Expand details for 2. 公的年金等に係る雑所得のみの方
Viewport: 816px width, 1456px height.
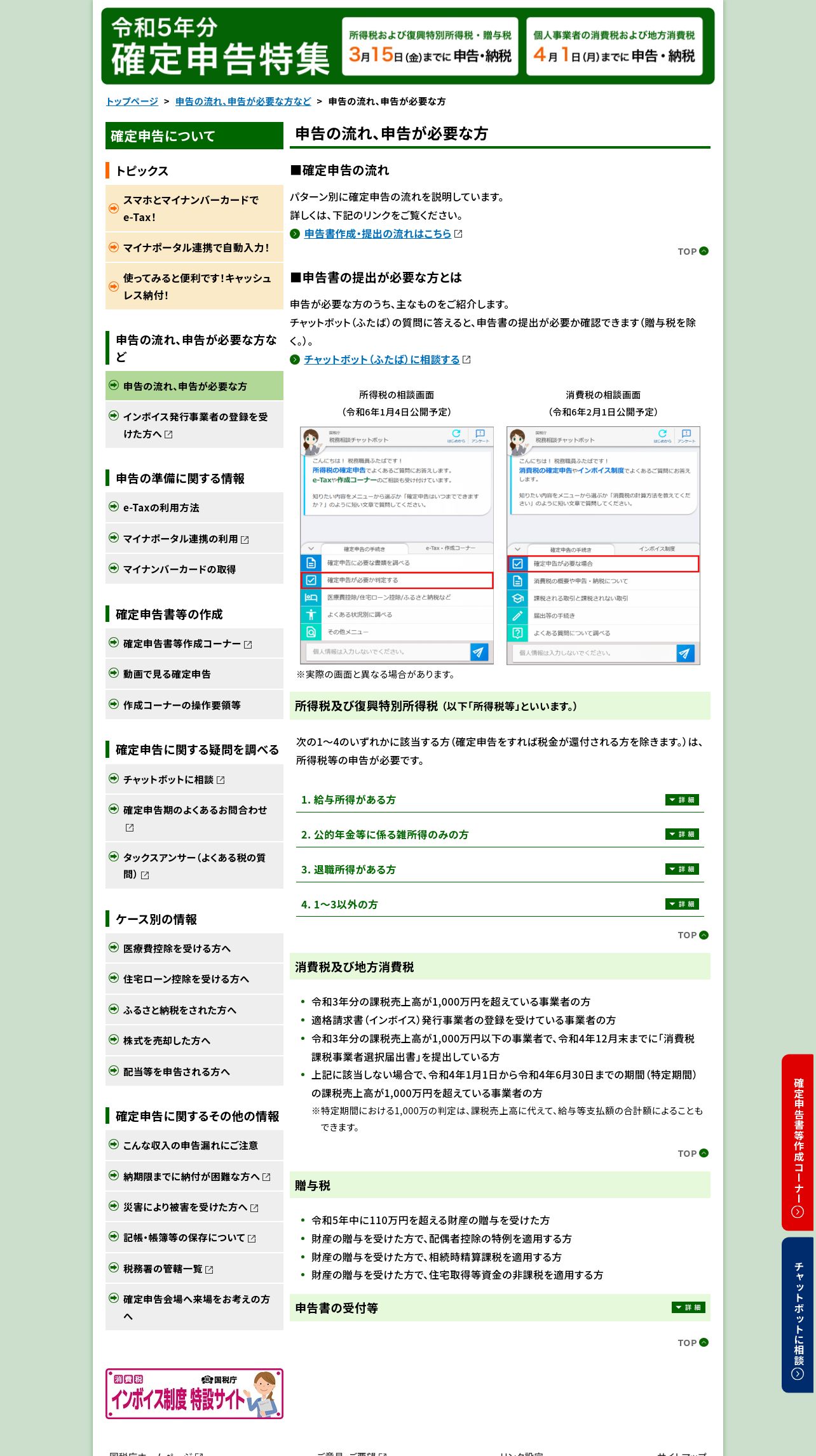(x=682, y=834)
